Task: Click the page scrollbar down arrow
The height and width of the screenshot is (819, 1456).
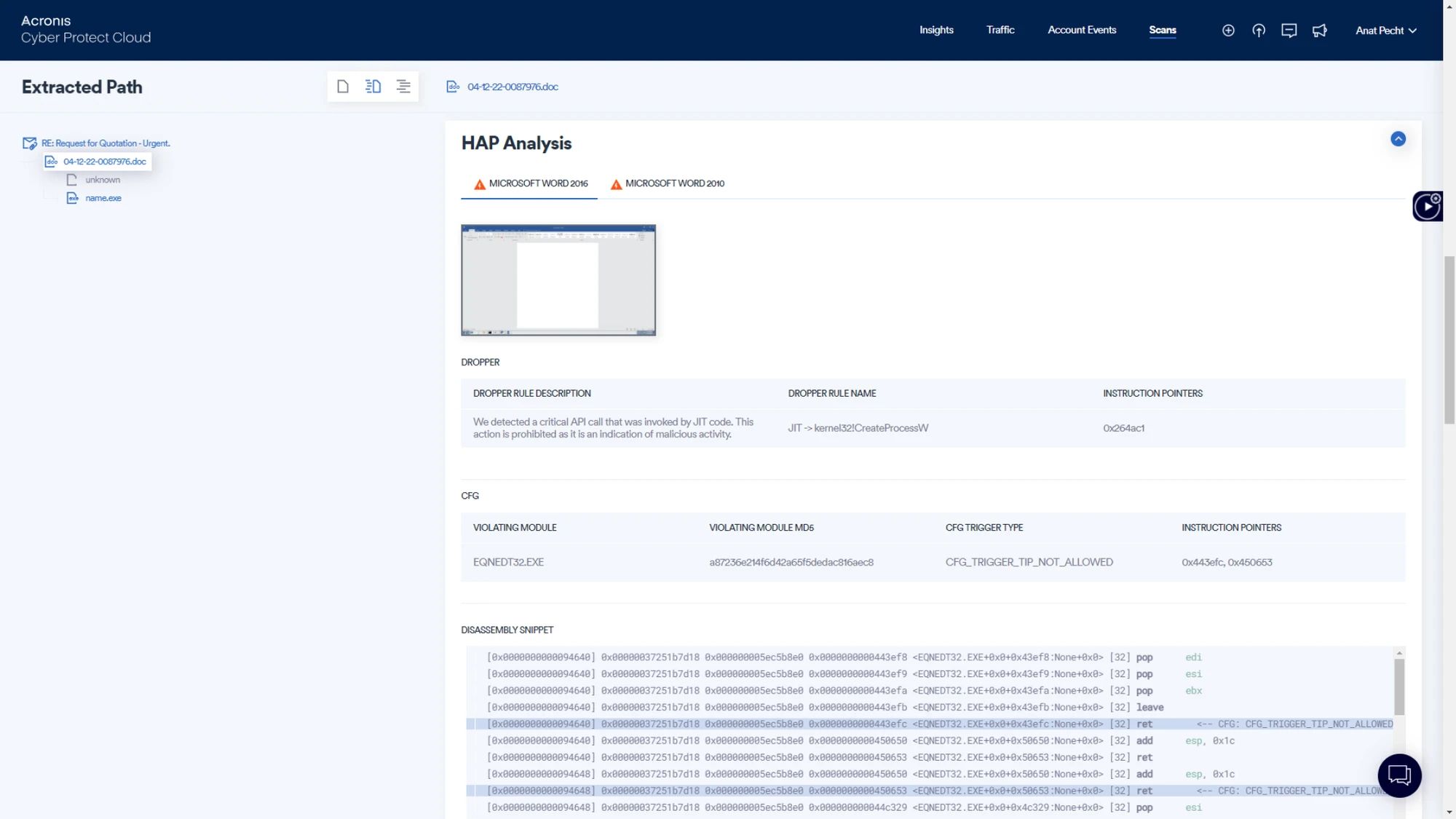Action: pos(1449,812)
